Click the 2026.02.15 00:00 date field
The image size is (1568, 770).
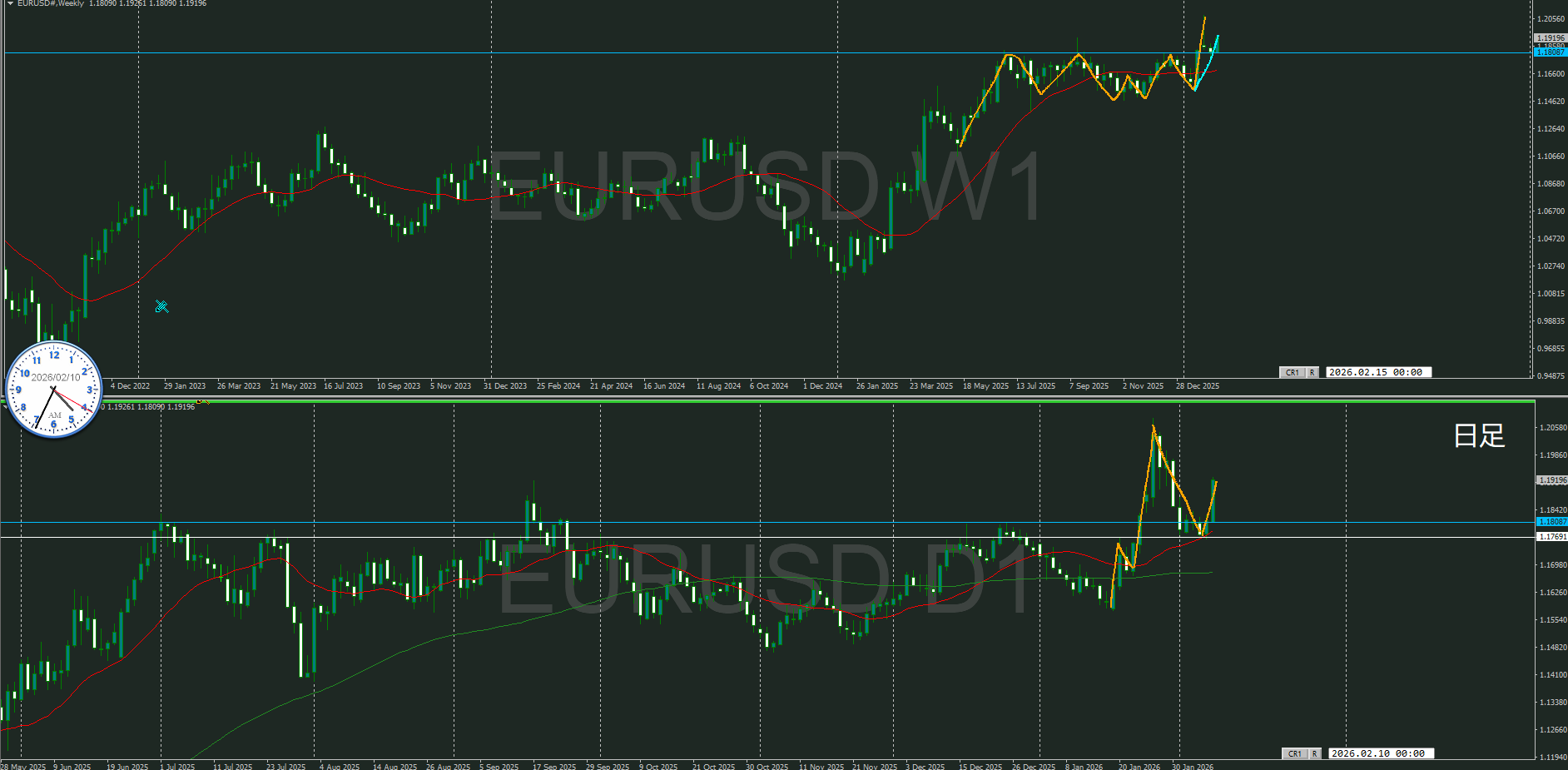[x=1377, y=372]
